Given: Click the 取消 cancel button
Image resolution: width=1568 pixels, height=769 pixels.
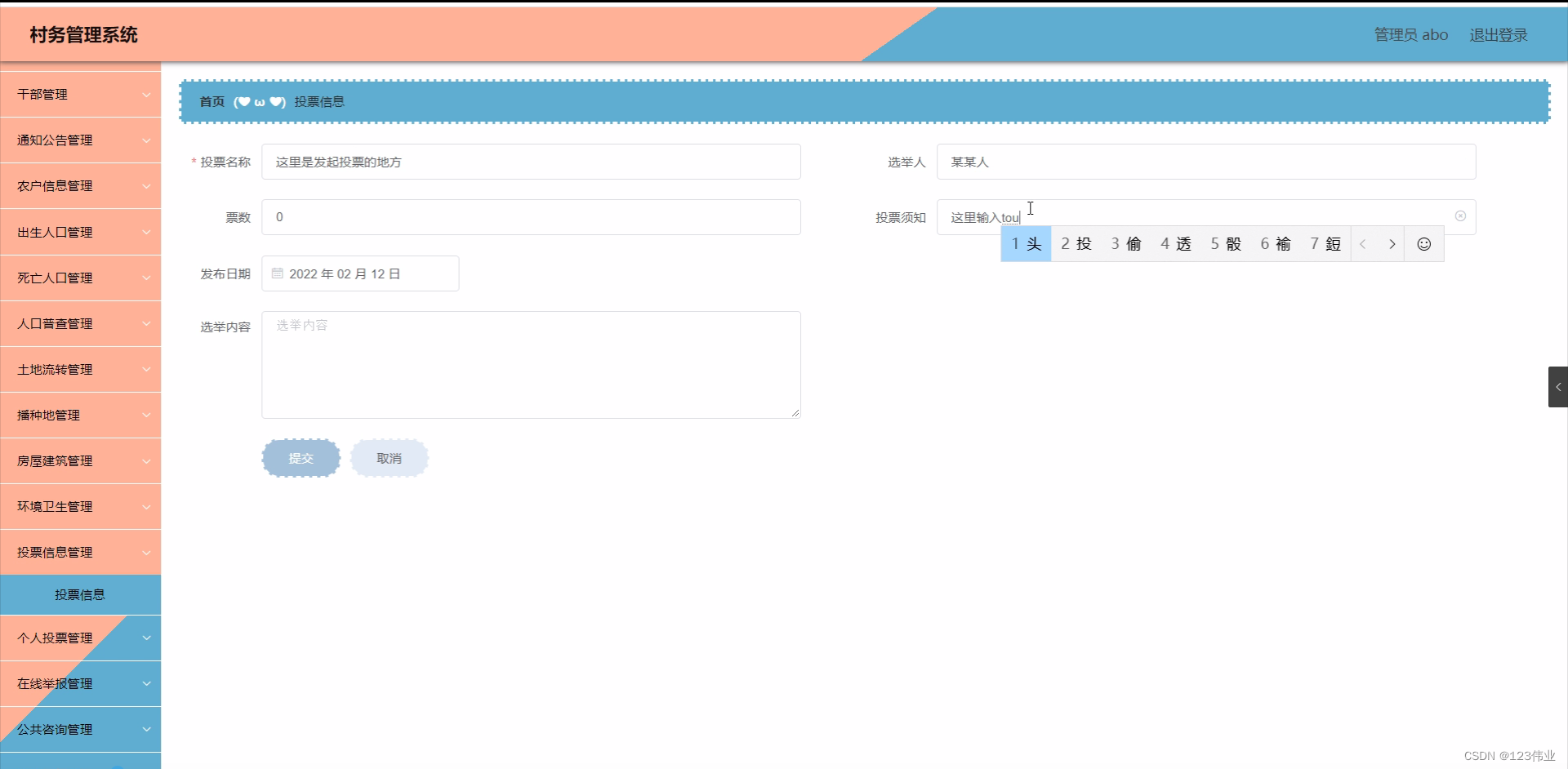Looking at the screenshot, I should click(x=389, y=458).
